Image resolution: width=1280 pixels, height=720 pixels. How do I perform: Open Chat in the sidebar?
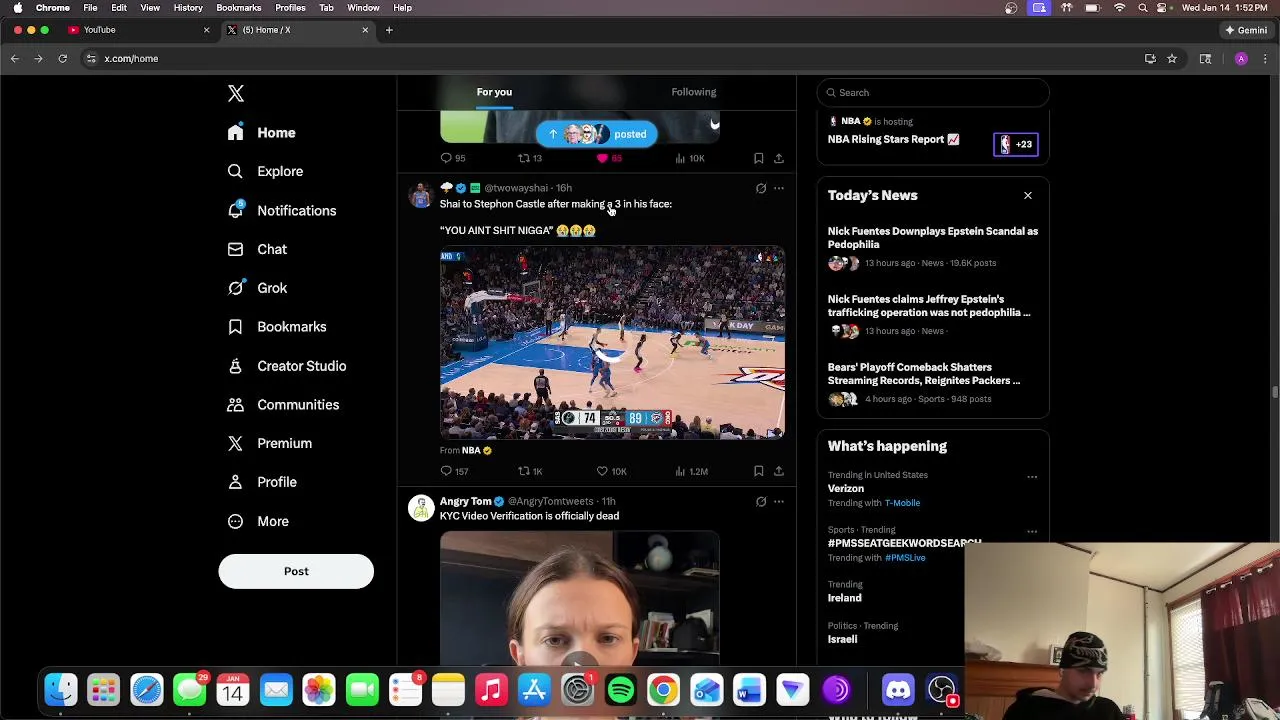pos(258,249)
